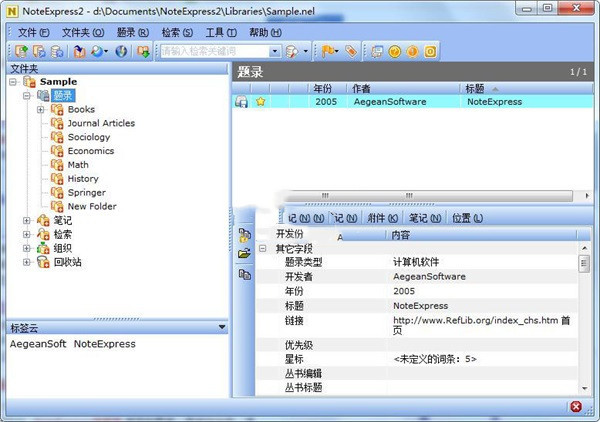The image size is (600, 422).
Task: Collapse the 其它字段 field group
Action: tap(262, 249)
